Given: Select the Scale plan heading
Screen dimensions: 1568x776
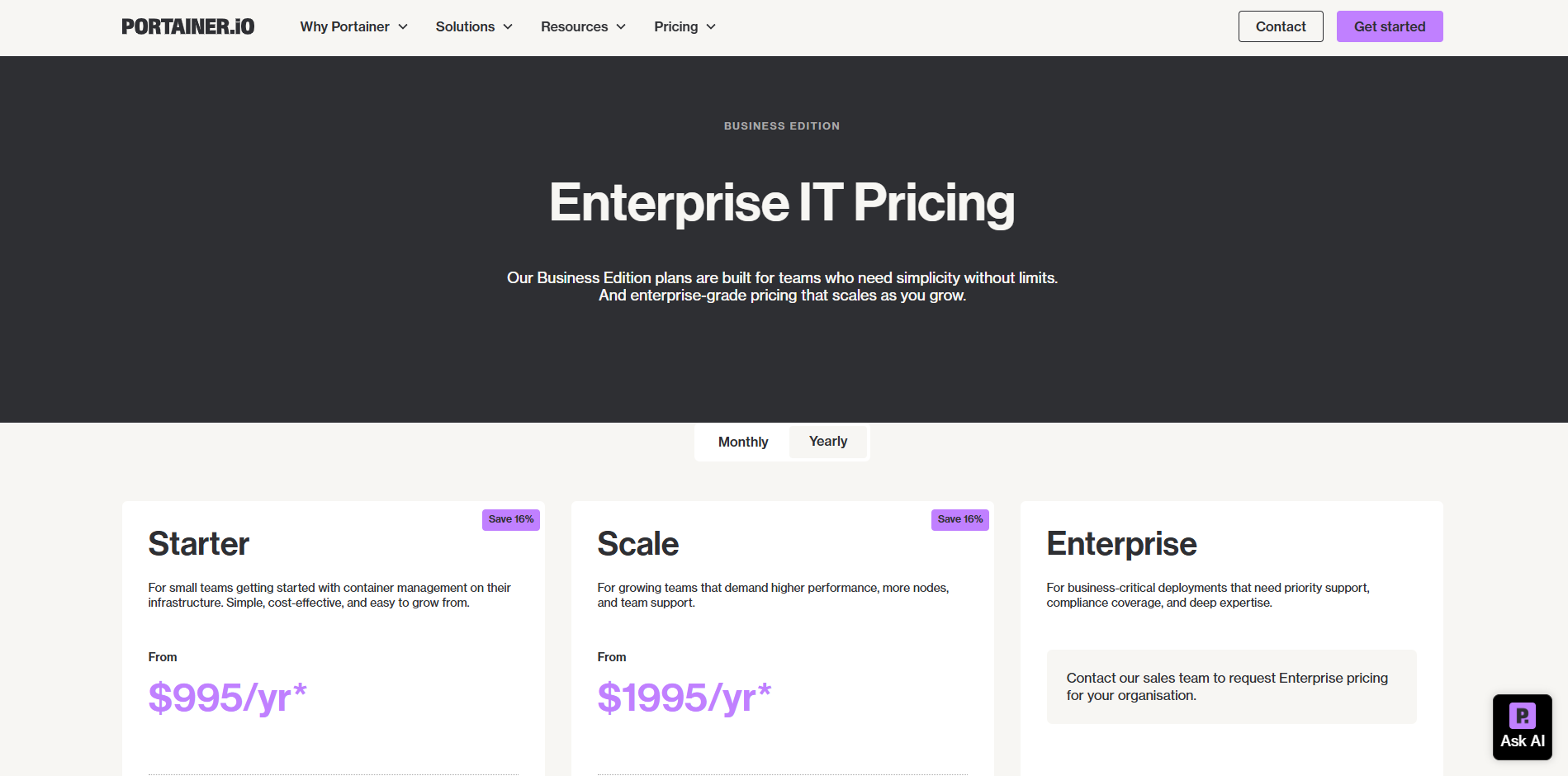Looking at the screenshot, I should [x=637, y=544].
